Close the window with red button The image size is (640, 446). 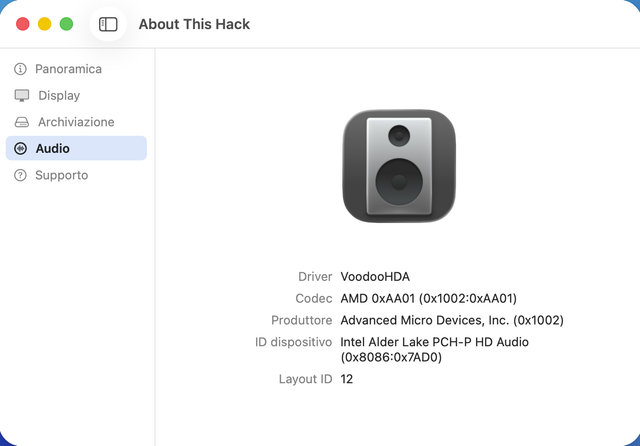coord(23,24)
